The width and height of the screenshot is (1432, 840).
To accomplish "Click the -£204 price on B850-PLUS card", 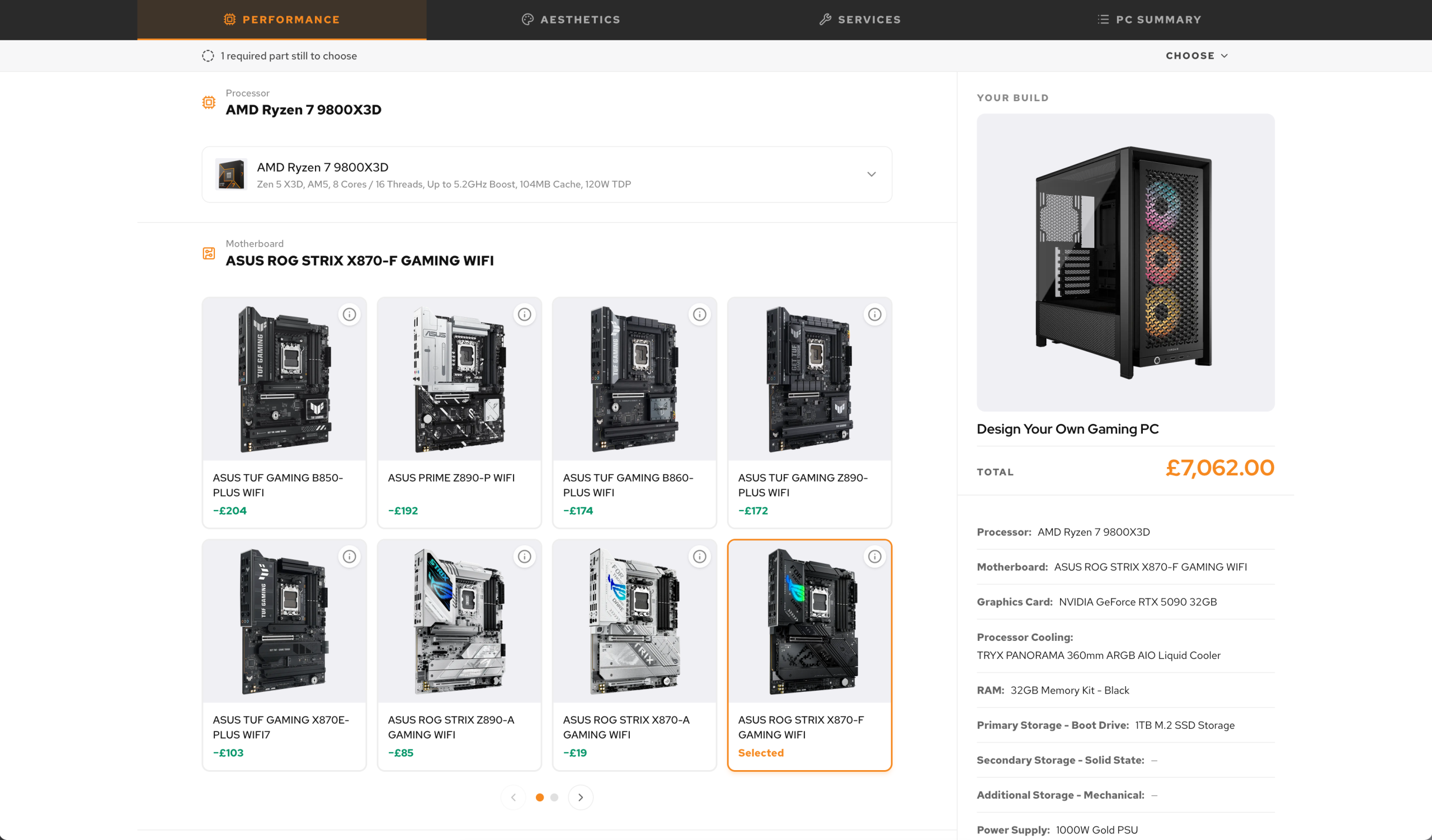I will point(229,511).
